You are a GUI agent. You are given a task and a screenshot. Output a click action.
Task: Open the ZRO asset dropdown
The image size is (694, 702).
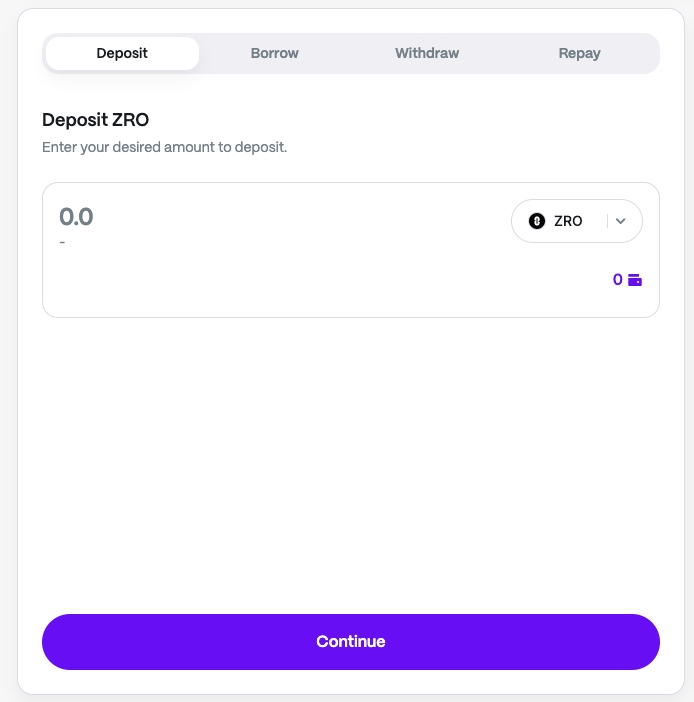coord(576,221)
